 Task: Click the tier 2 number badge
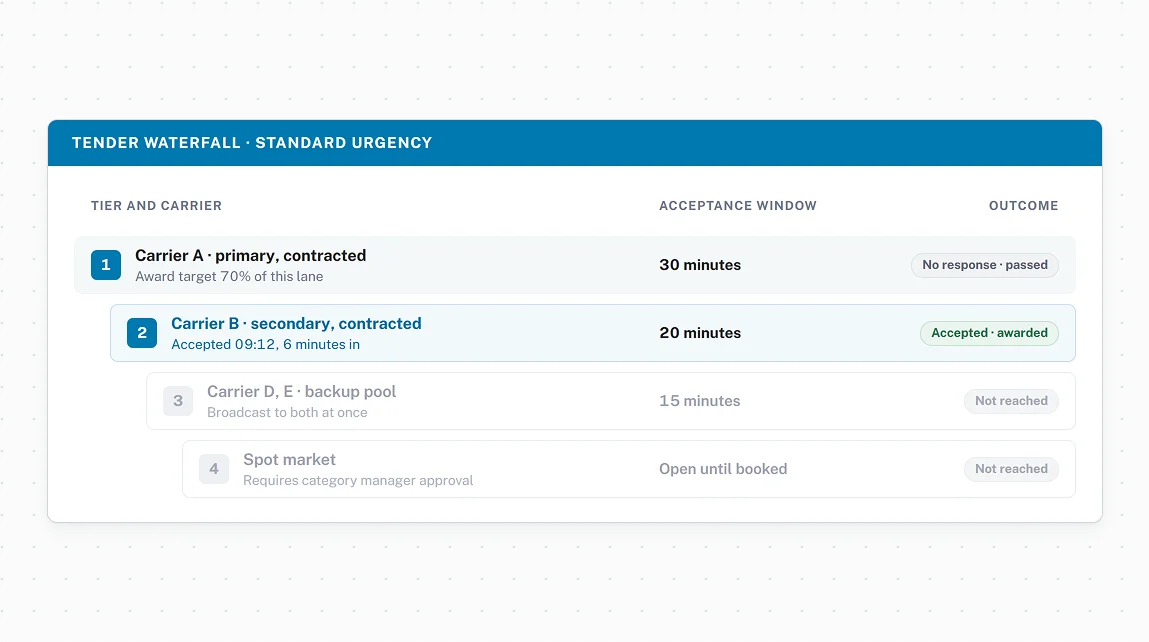coord(141,333)
